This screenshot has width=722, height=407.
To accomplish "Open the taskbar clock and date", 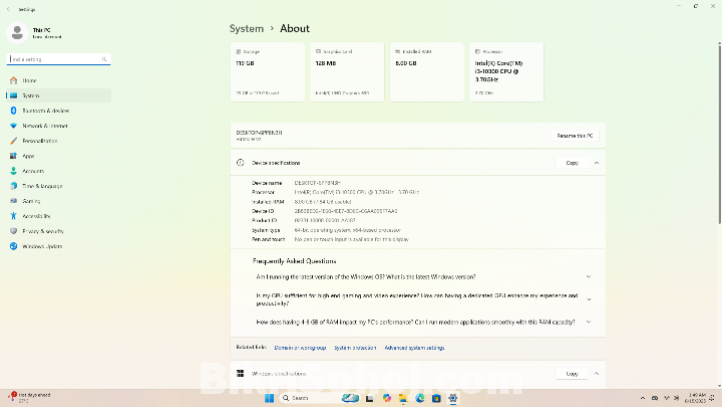I will pos(695,398).
